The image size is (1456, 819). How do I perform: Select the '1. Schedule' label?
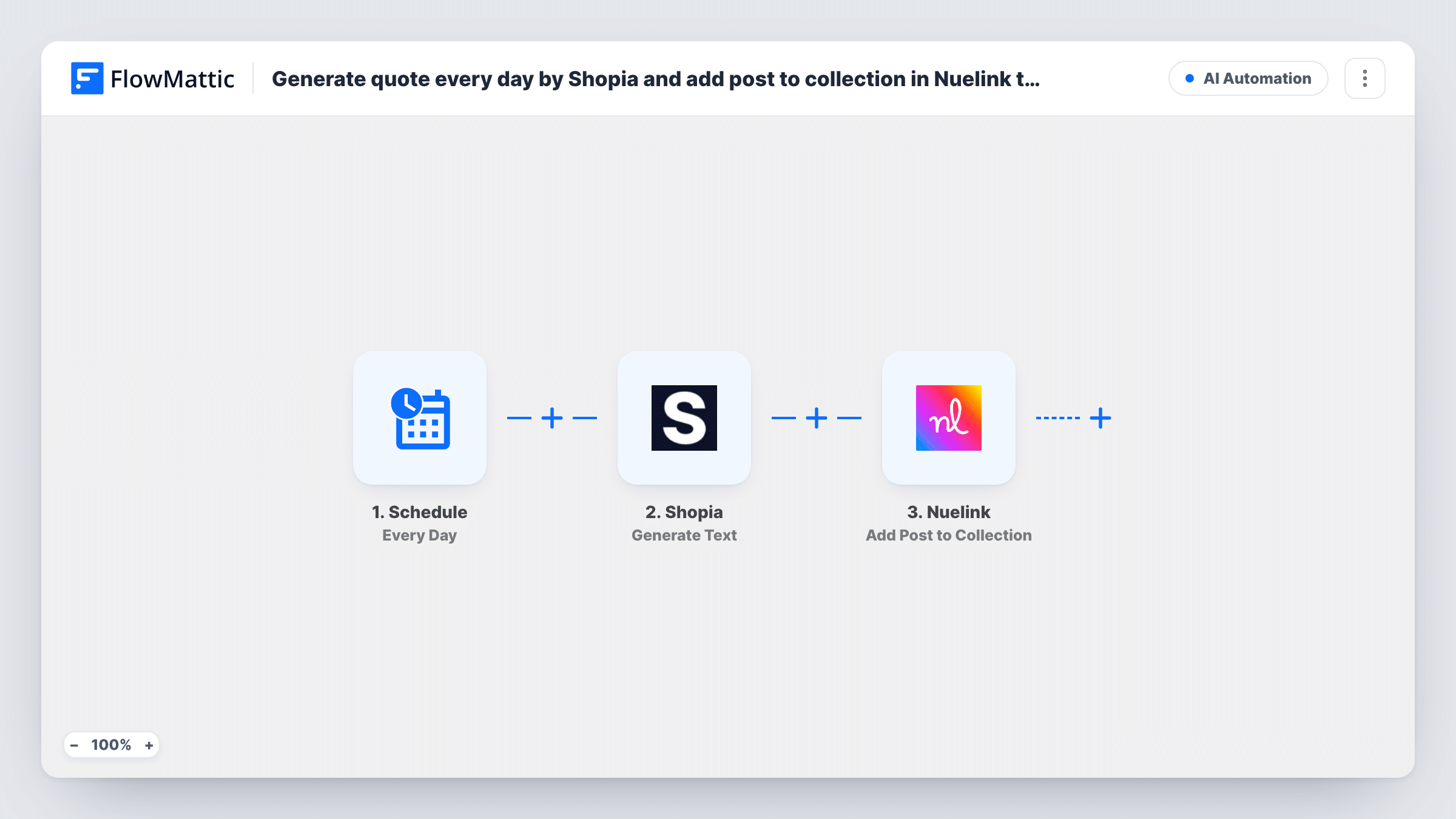420,512
